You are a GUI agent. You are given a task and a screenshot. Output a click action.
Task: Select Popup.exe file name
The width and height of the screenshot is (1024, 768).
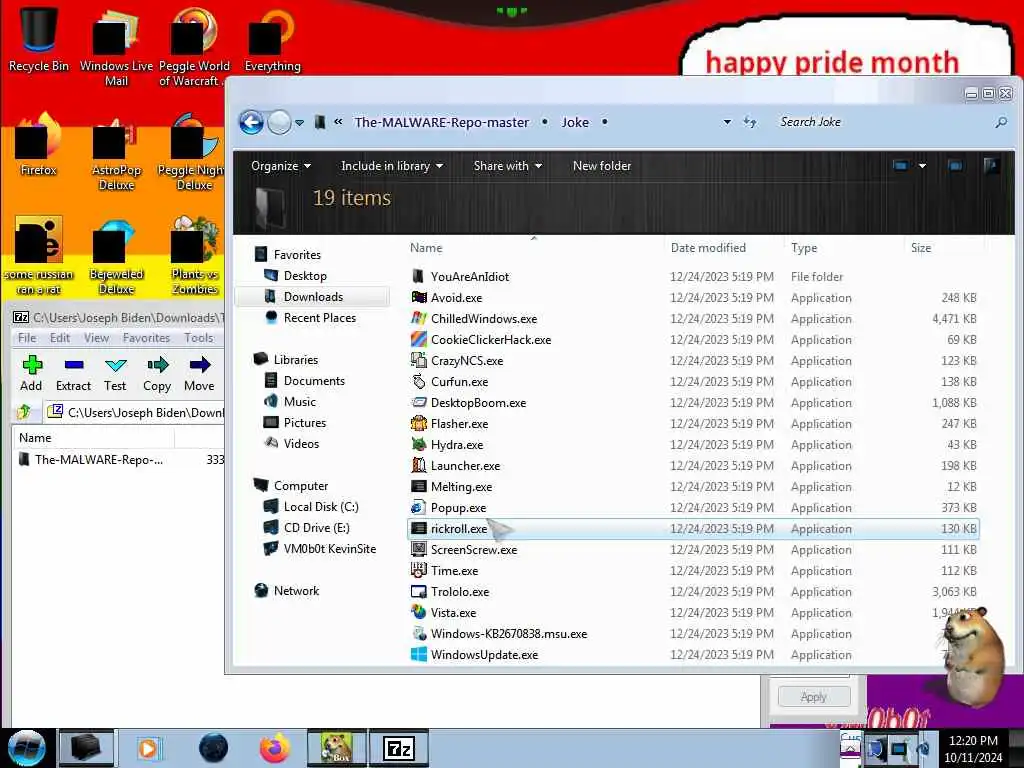pyautogui.click(x=458, y=507)
